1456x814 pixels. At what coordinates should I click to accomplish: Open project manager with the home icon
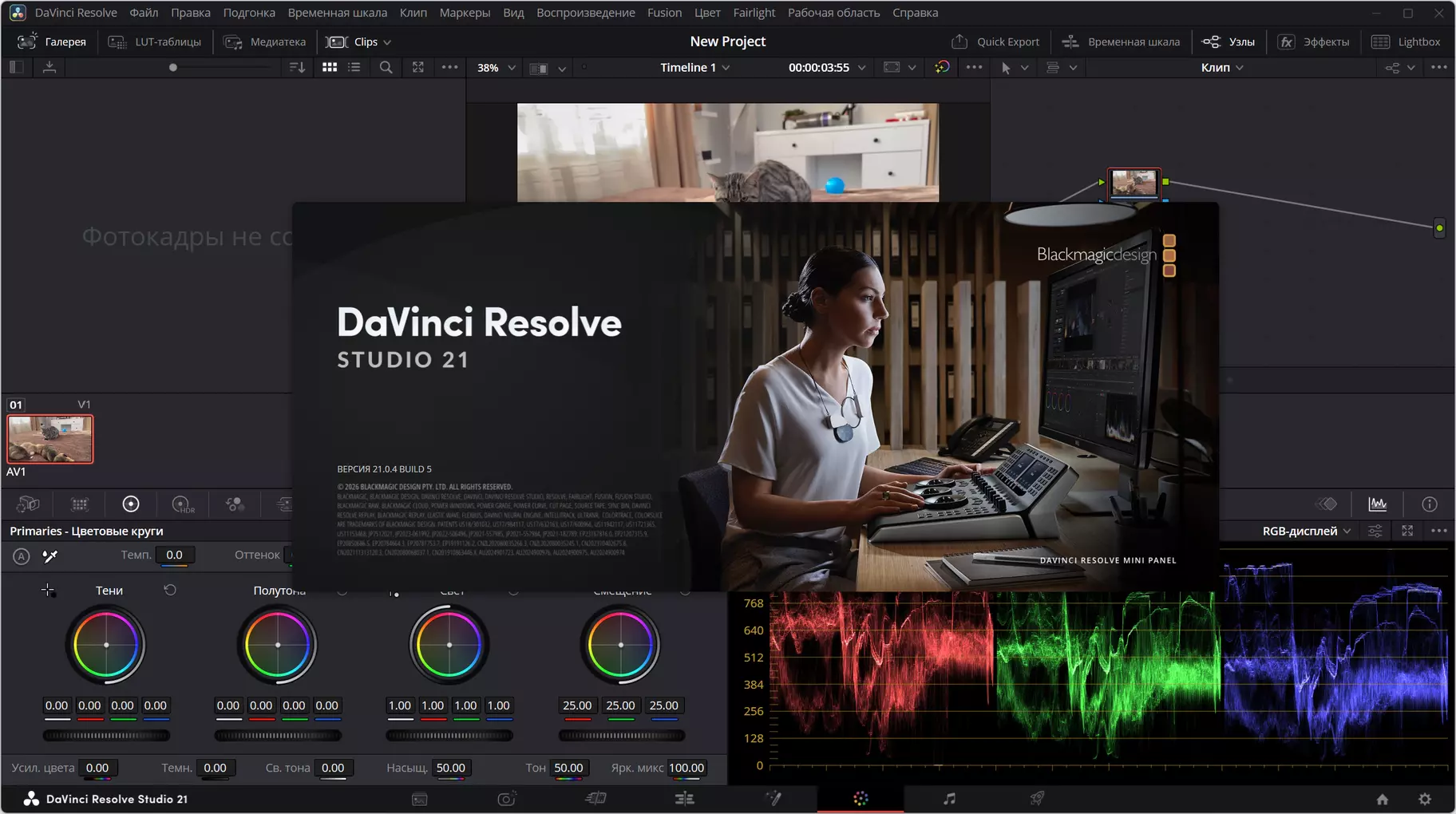tap(1383, 799)
